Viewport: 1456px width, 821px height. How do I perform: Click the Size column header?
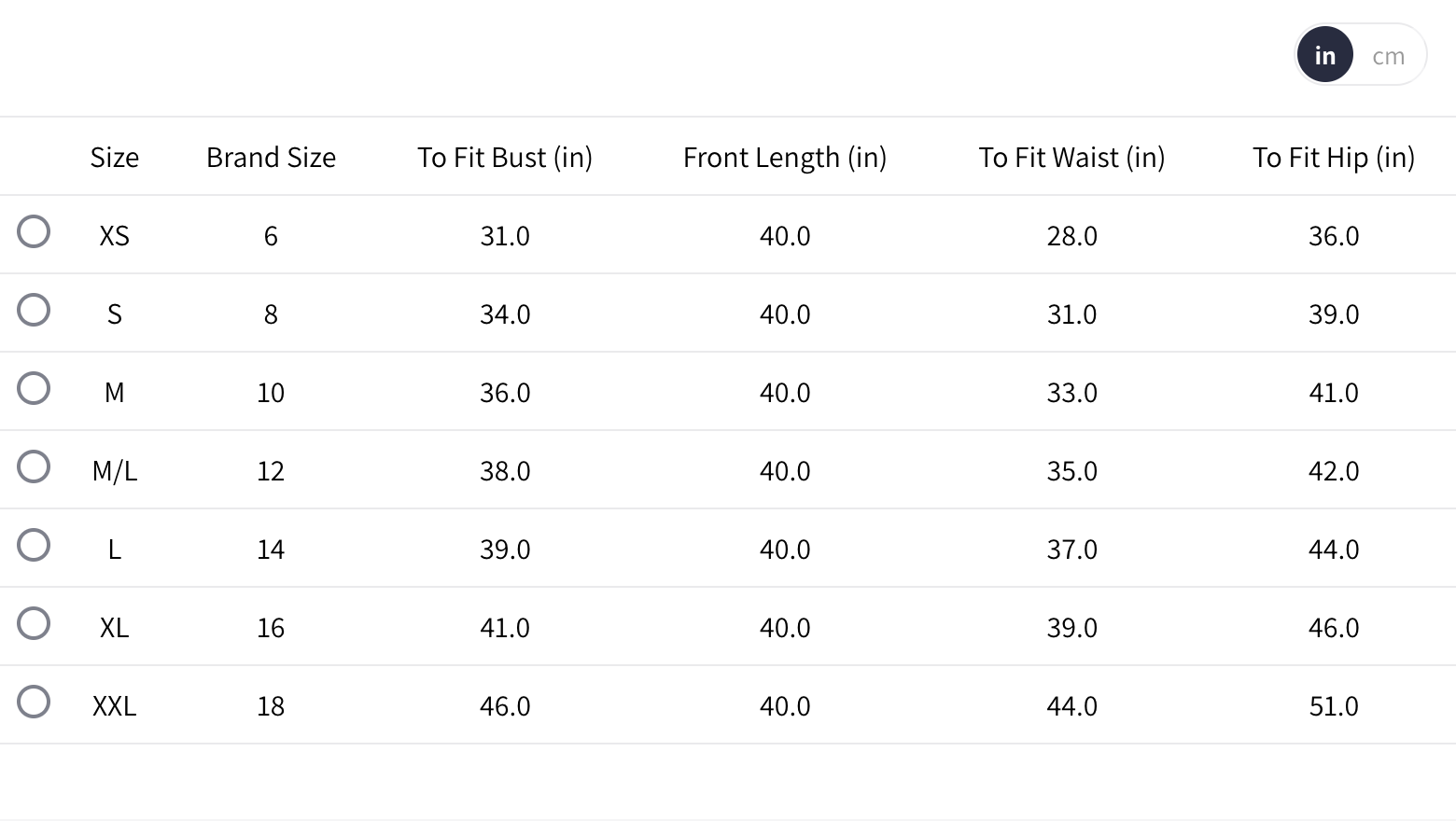114,158
